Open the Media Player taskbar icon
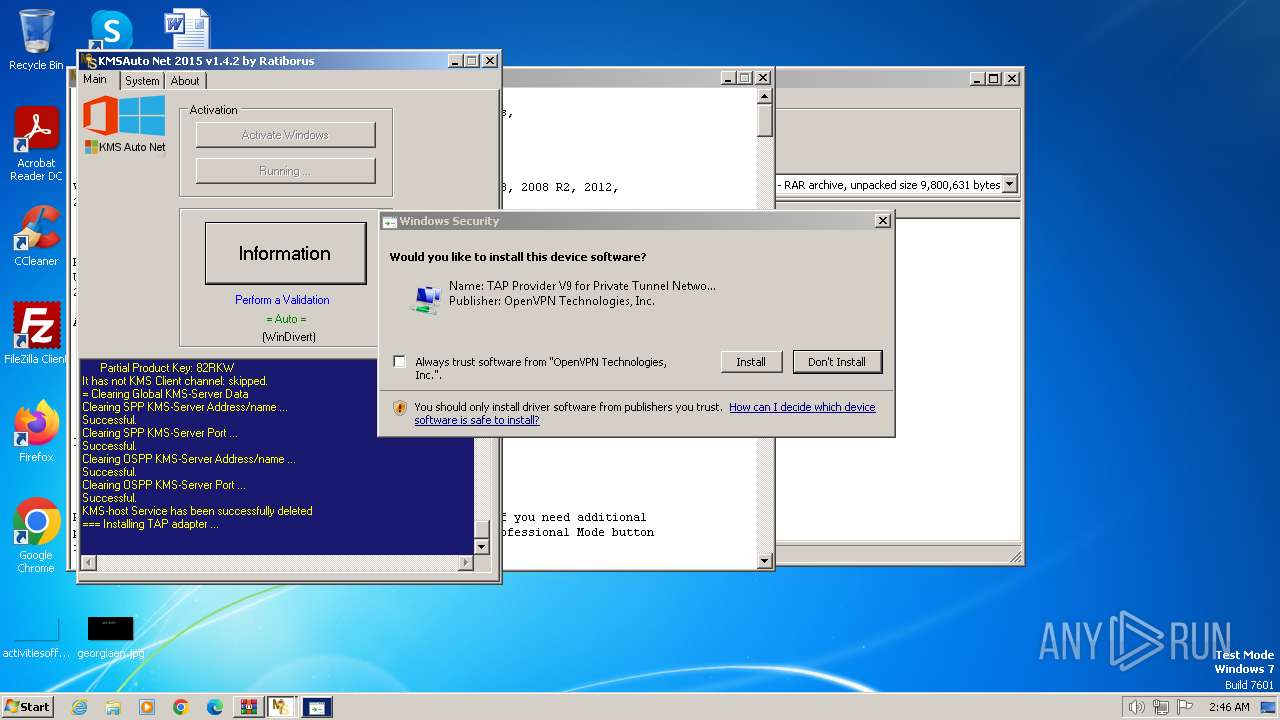The image size is (1280, 720). pyautogui.click(x=147, y=707)
